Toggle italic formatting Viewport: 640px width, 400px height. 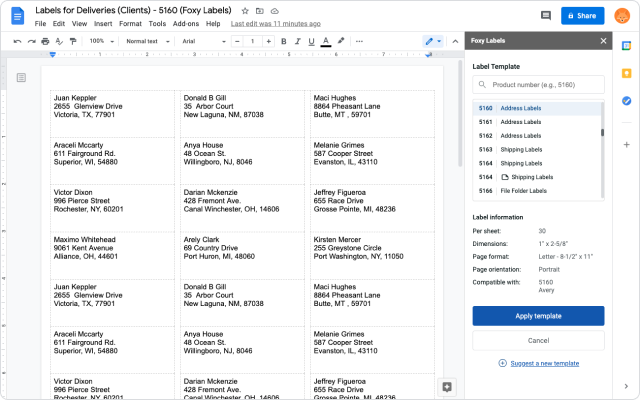[x=298, y=41]
